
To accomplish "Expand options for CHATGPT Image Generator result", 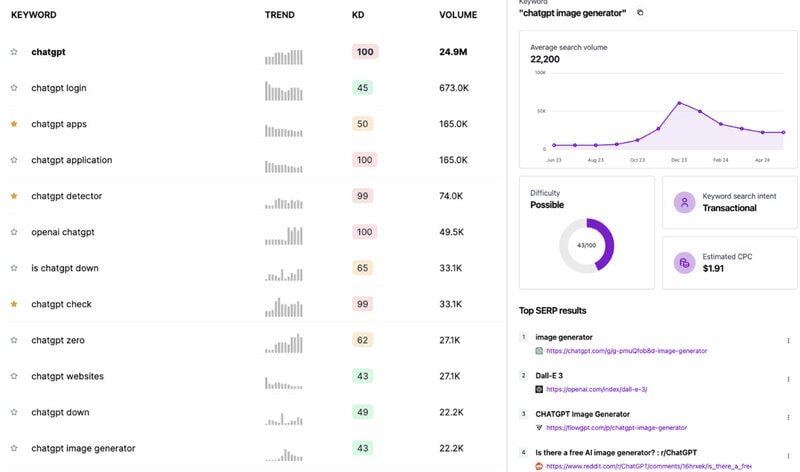I will 788,417.
